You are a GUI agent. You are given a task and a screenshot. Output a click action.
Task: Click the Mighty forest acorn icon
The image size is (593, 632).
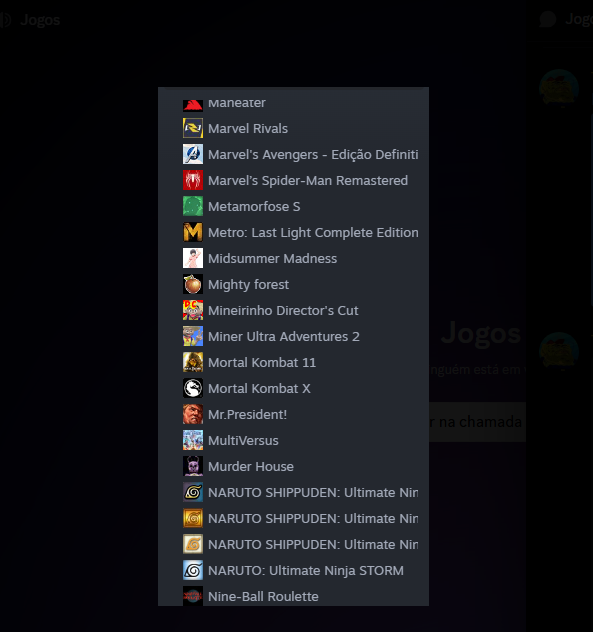(193, 284)
